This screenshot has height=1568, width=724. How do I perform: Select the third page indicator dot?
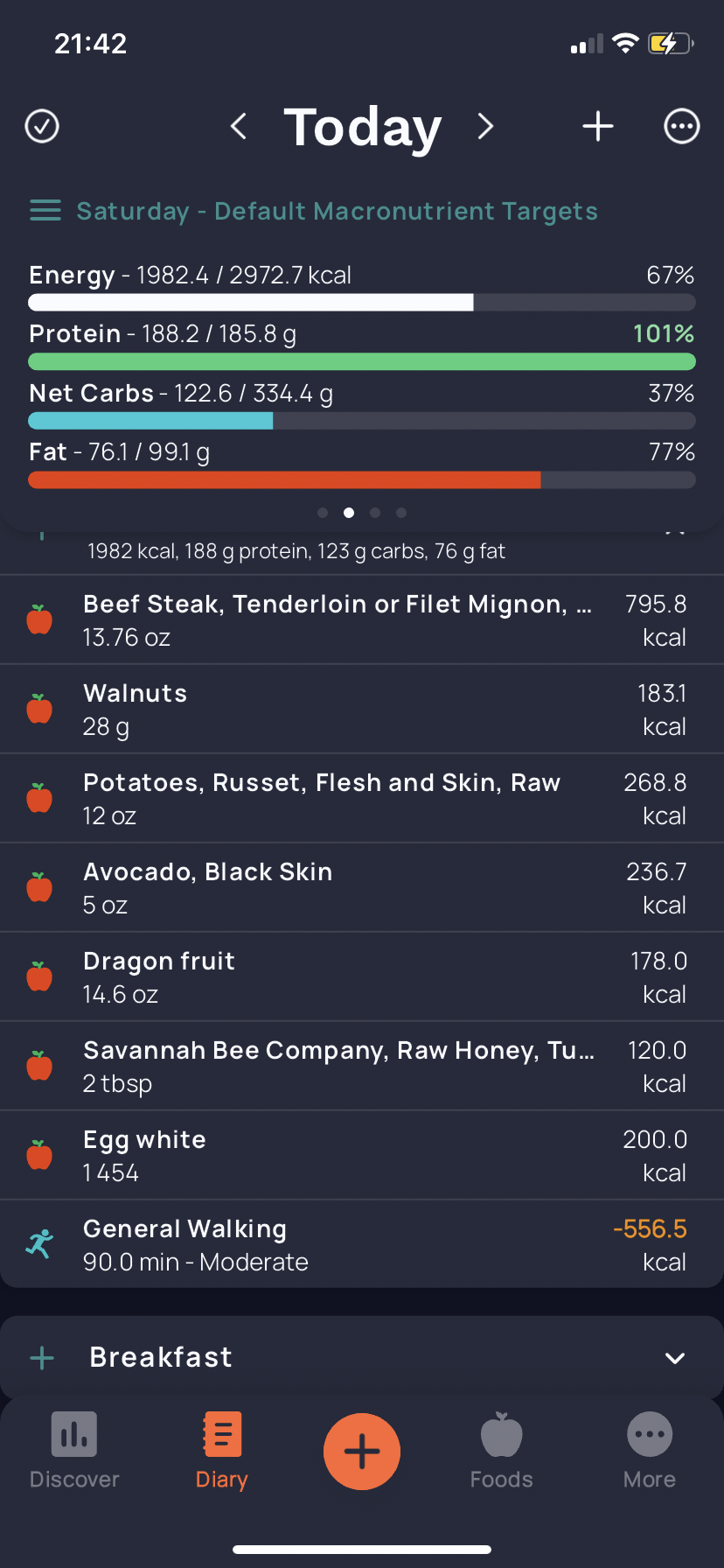[375, 513]
